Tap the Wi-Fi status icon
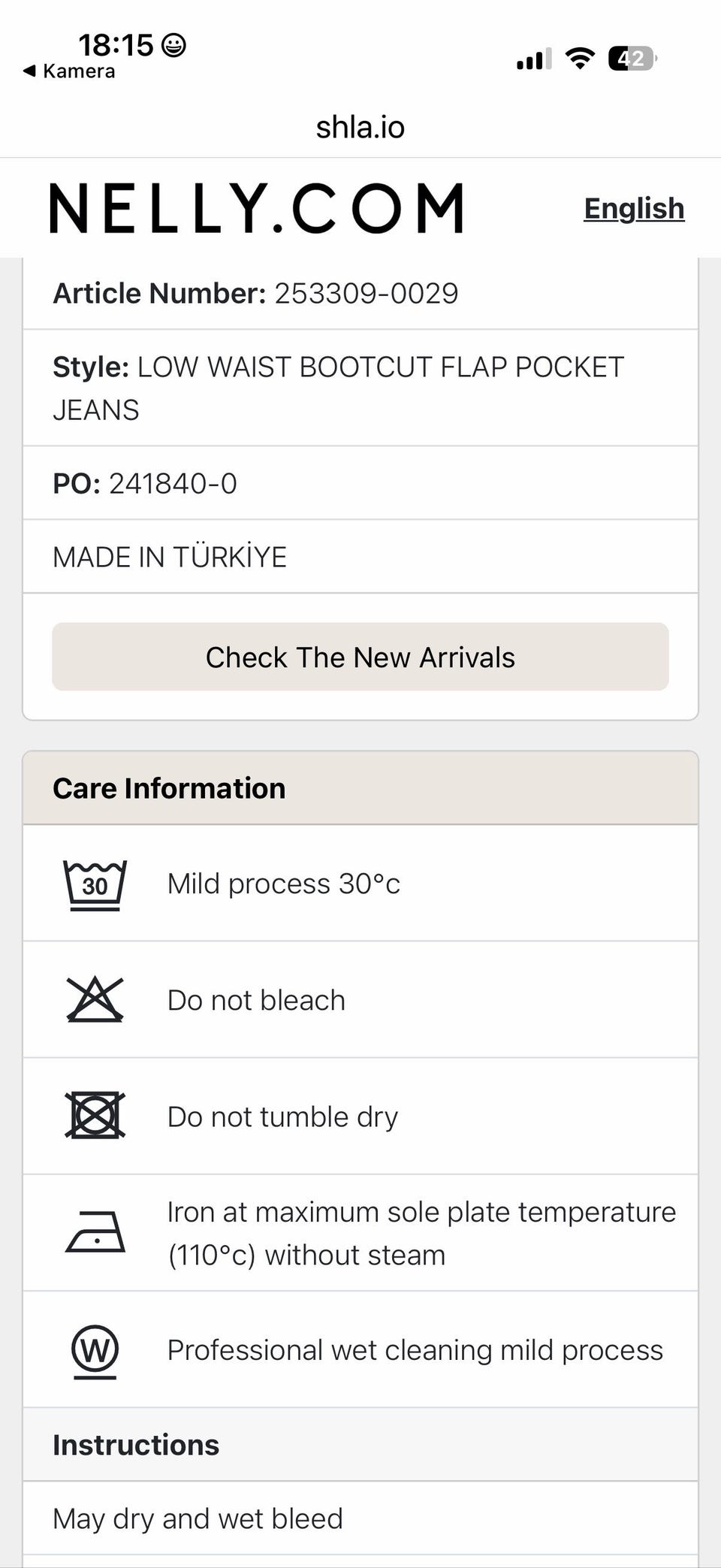Viewport: 721px width, 1568px height. click(579, 58)
